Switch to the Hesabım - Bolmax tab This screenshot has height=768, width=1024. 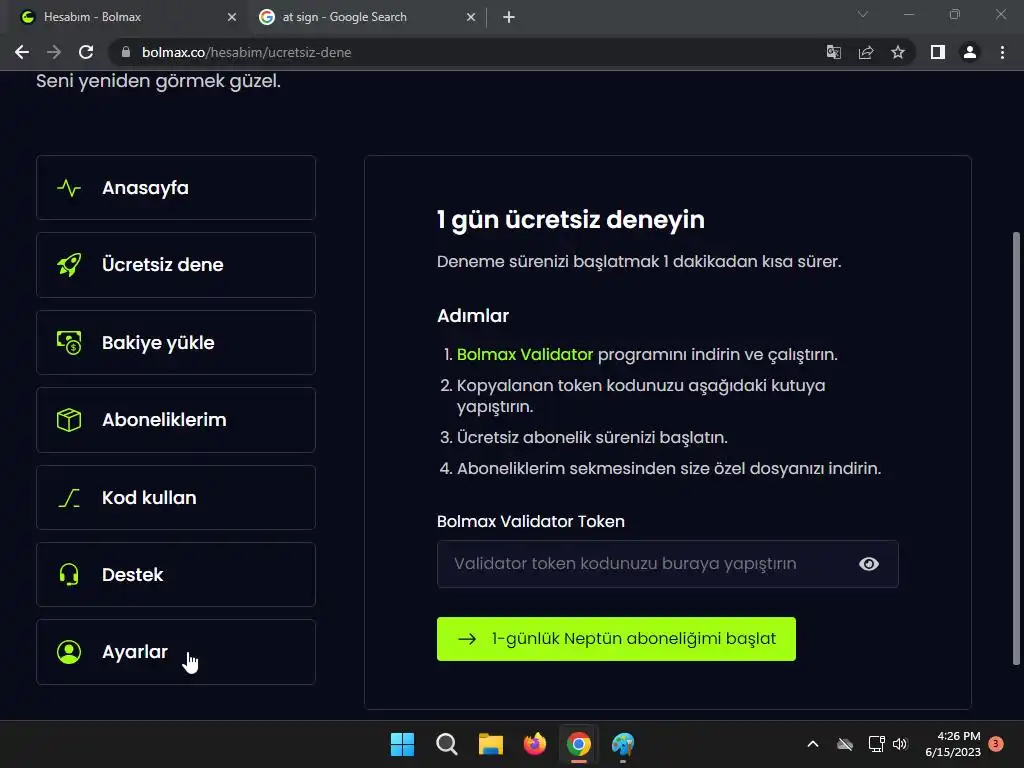click(127, 17)
